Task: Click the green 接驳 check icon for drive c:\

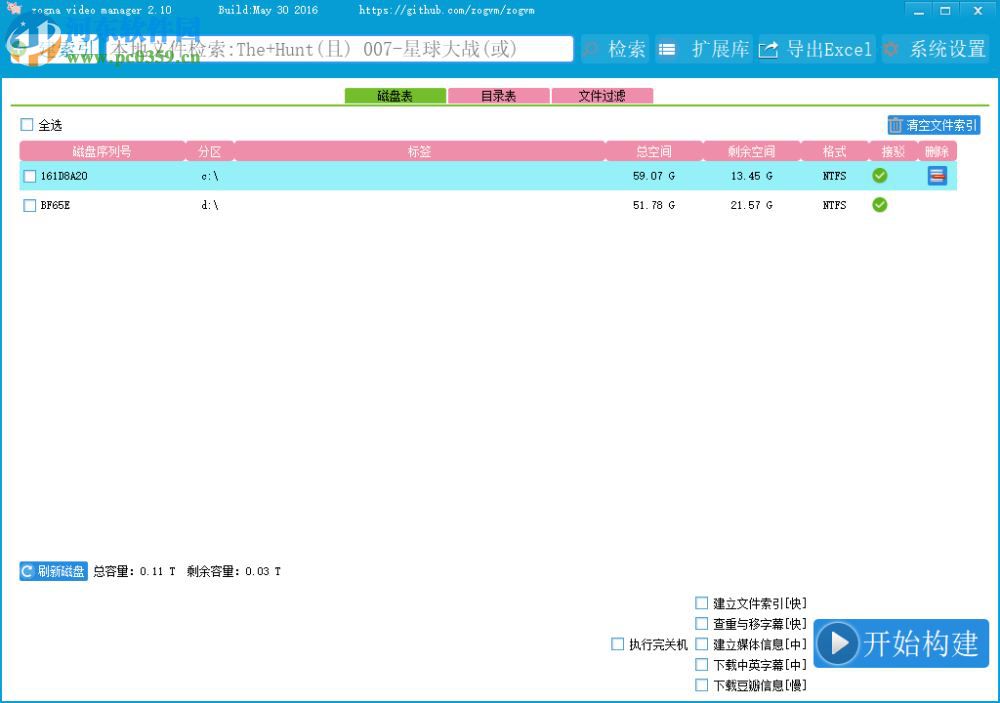Action: (879, 176)
